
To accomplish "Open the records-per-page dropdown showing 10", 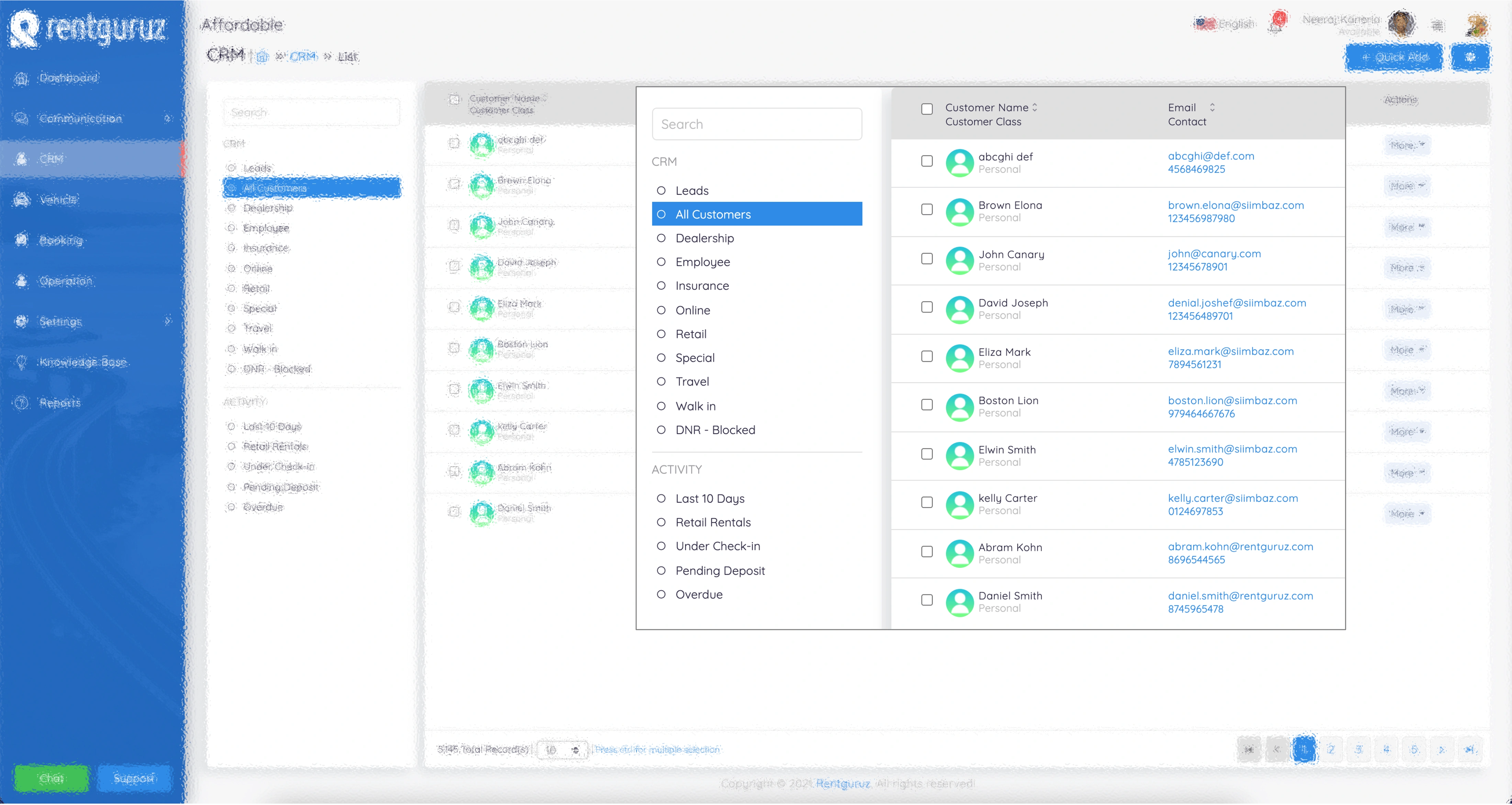I will tap(562, 750).
